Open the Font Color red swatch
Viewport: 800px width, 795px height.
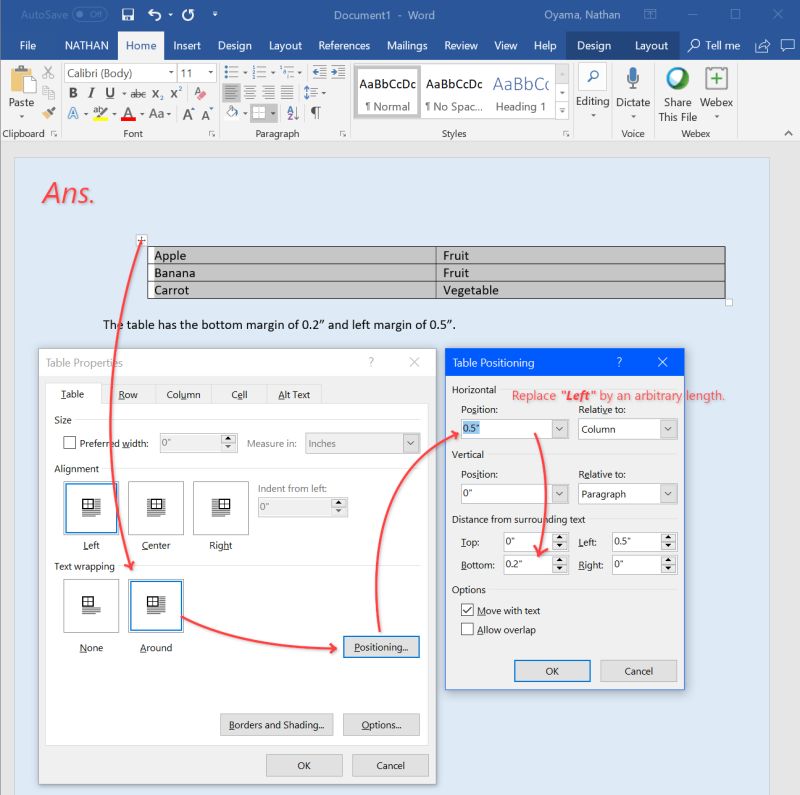[x=127, y=112]
